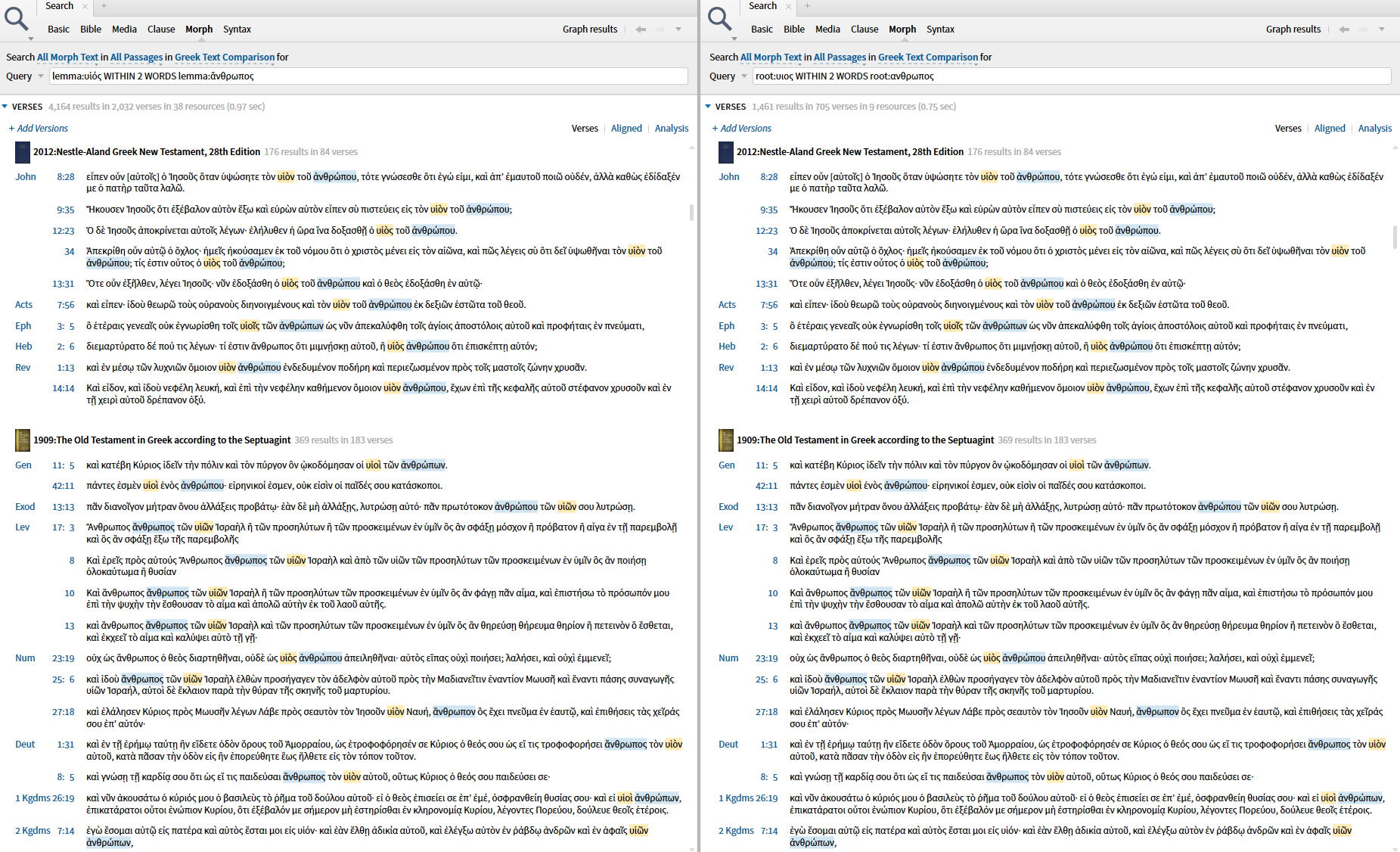The width and height of the screenshot is (1400, 852).
Task: Collapse the VERSES section in right panel
Action: 708,107
